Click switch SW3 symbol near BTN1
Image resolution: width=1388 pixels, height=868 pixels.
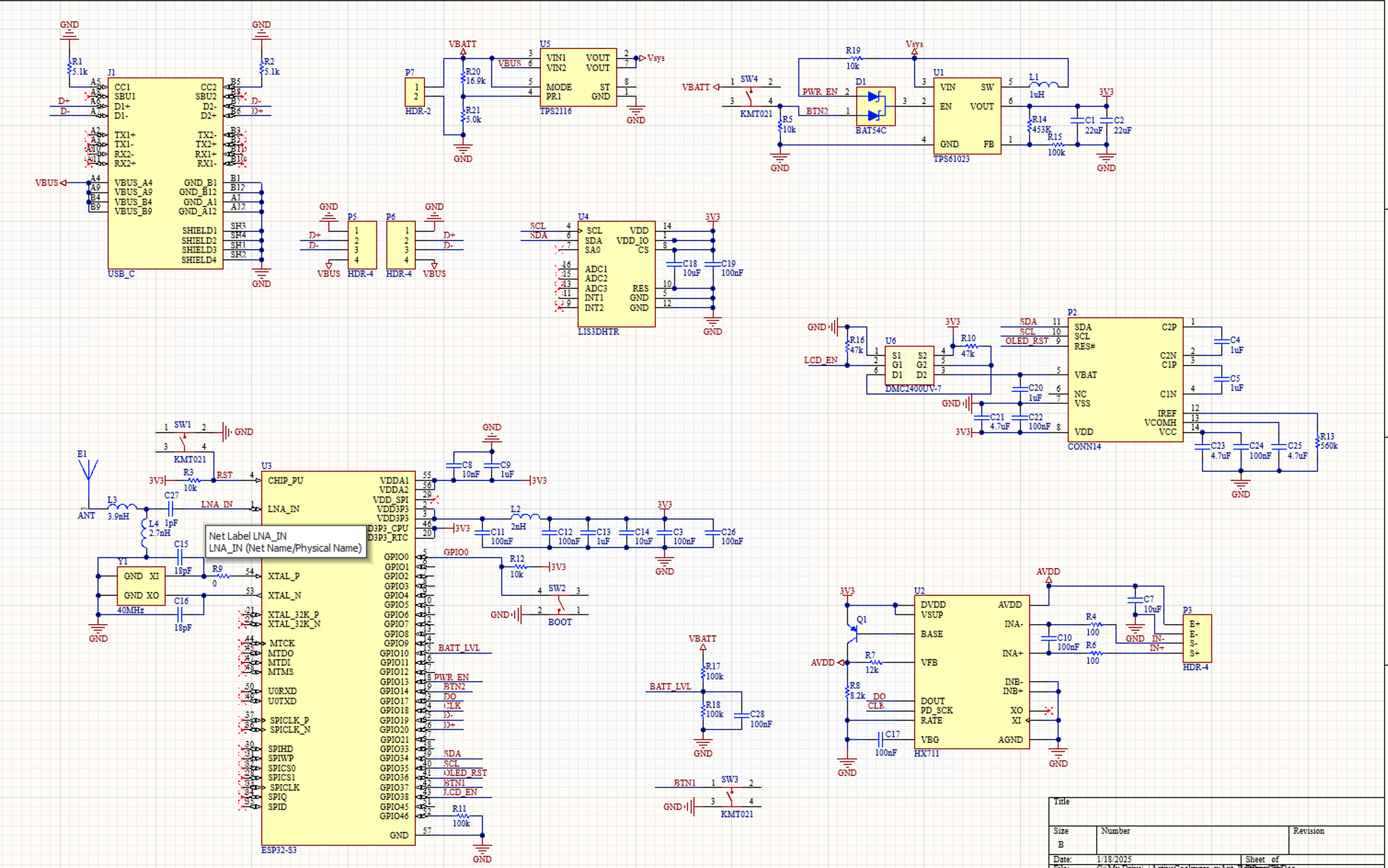[731, 796]
